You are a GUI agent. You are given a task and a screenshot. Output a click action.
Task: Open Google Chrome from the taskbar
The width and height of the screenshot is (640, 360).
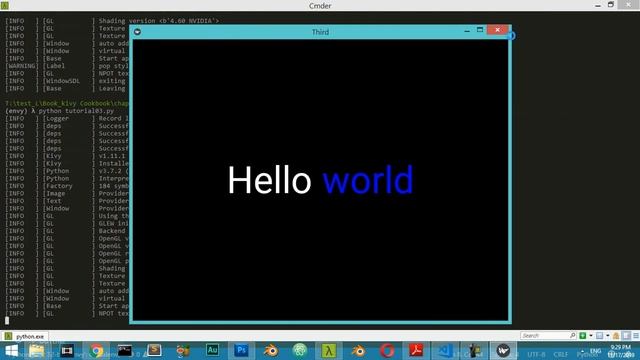(x=96, y=351)
